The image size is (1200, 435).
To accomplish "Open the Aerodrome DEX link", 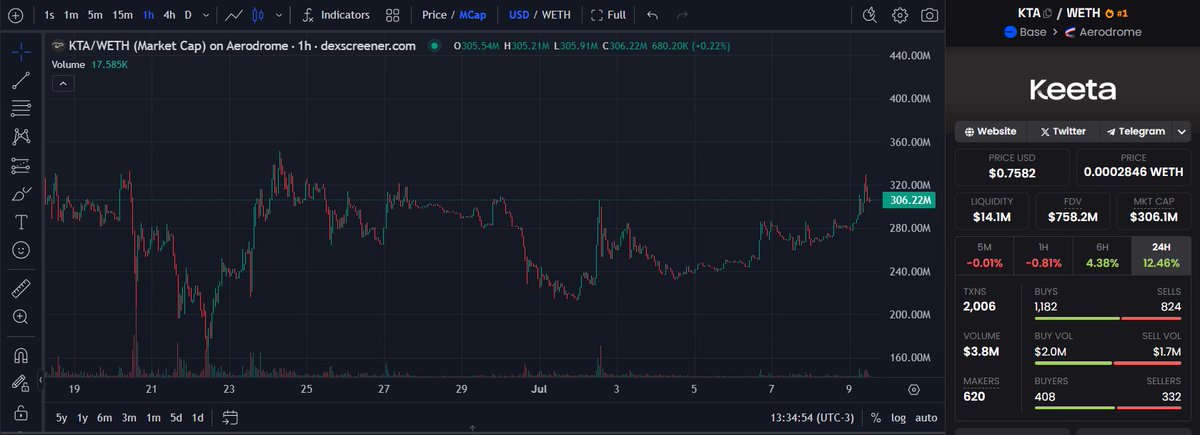I will click(x=1103, y=31).
